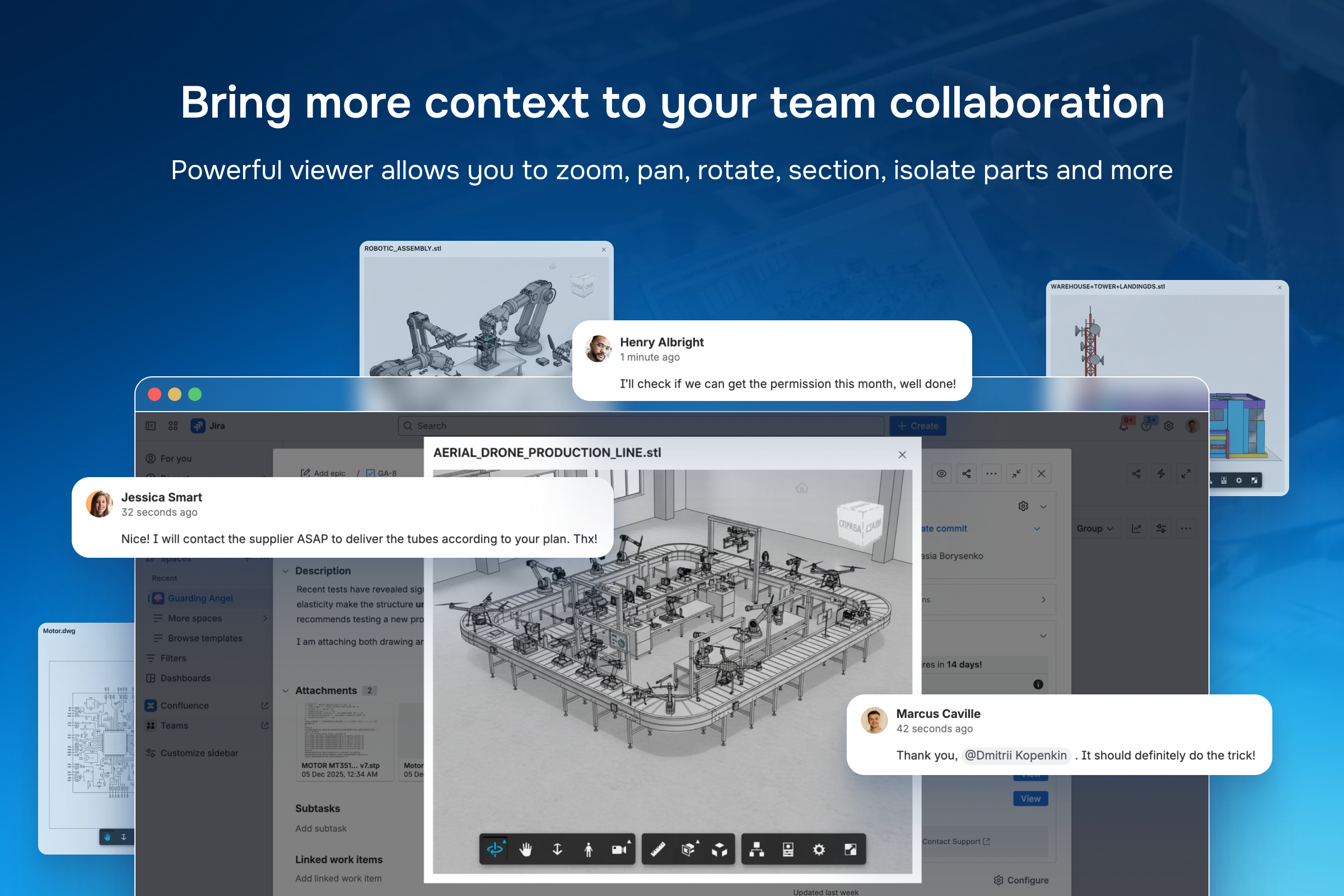
Task: Open the Group dropdown
Action: 1094,529
